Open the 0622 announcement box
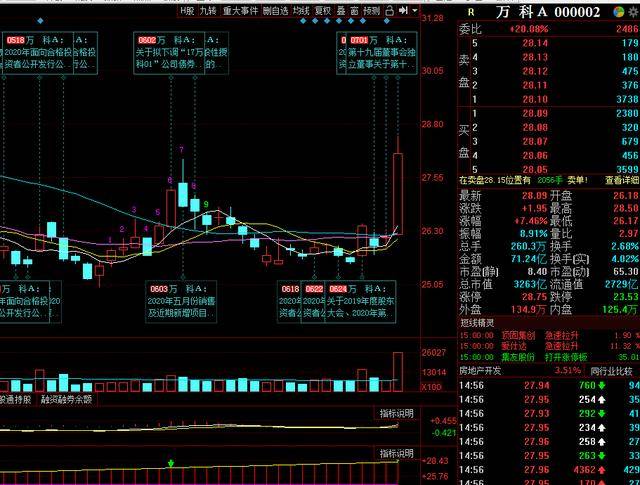 [x=313, y=301]
